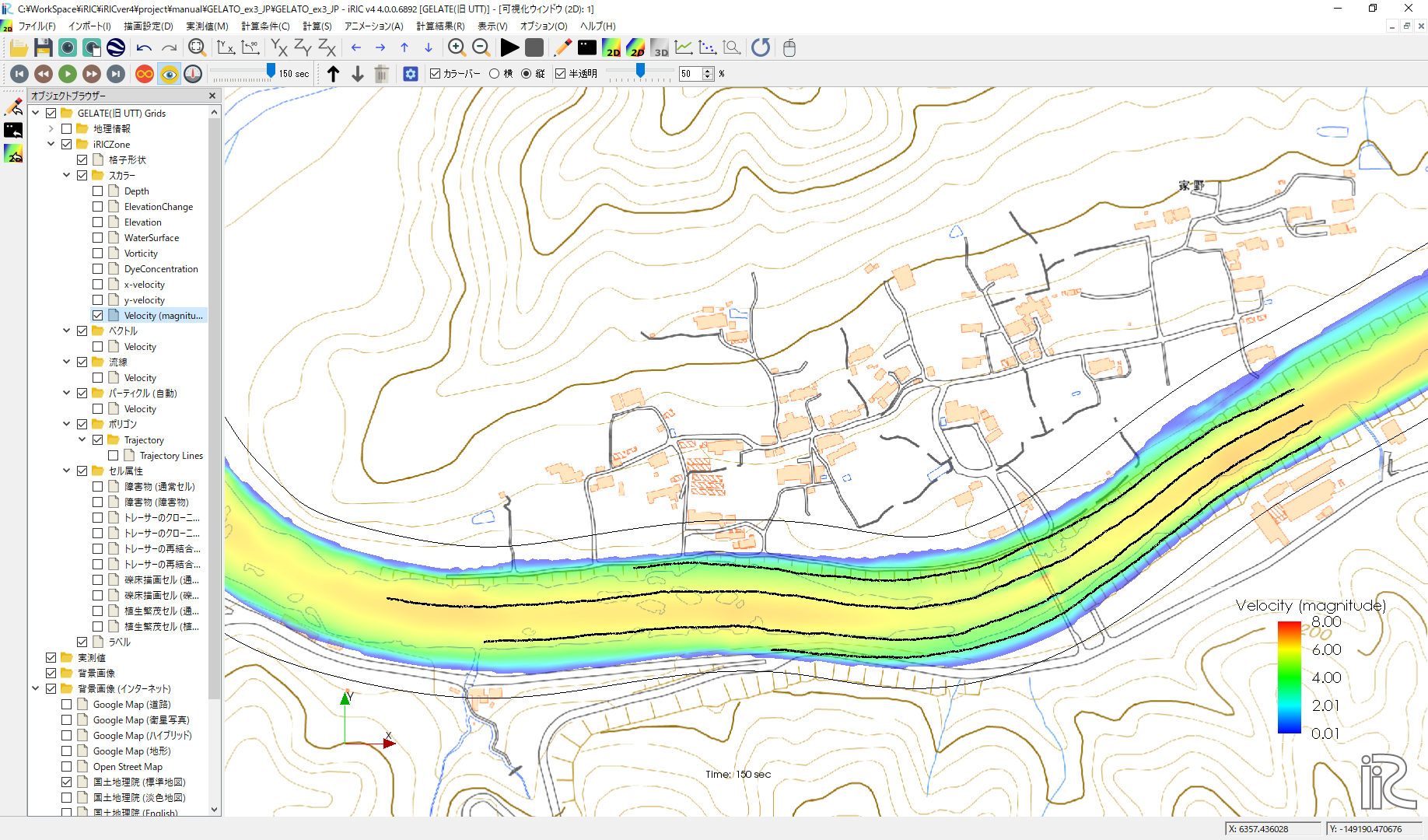Open the 計算結果(R) menu
Image resolution: width=1428 pixels, height=840 pixels.
[440, 26]
